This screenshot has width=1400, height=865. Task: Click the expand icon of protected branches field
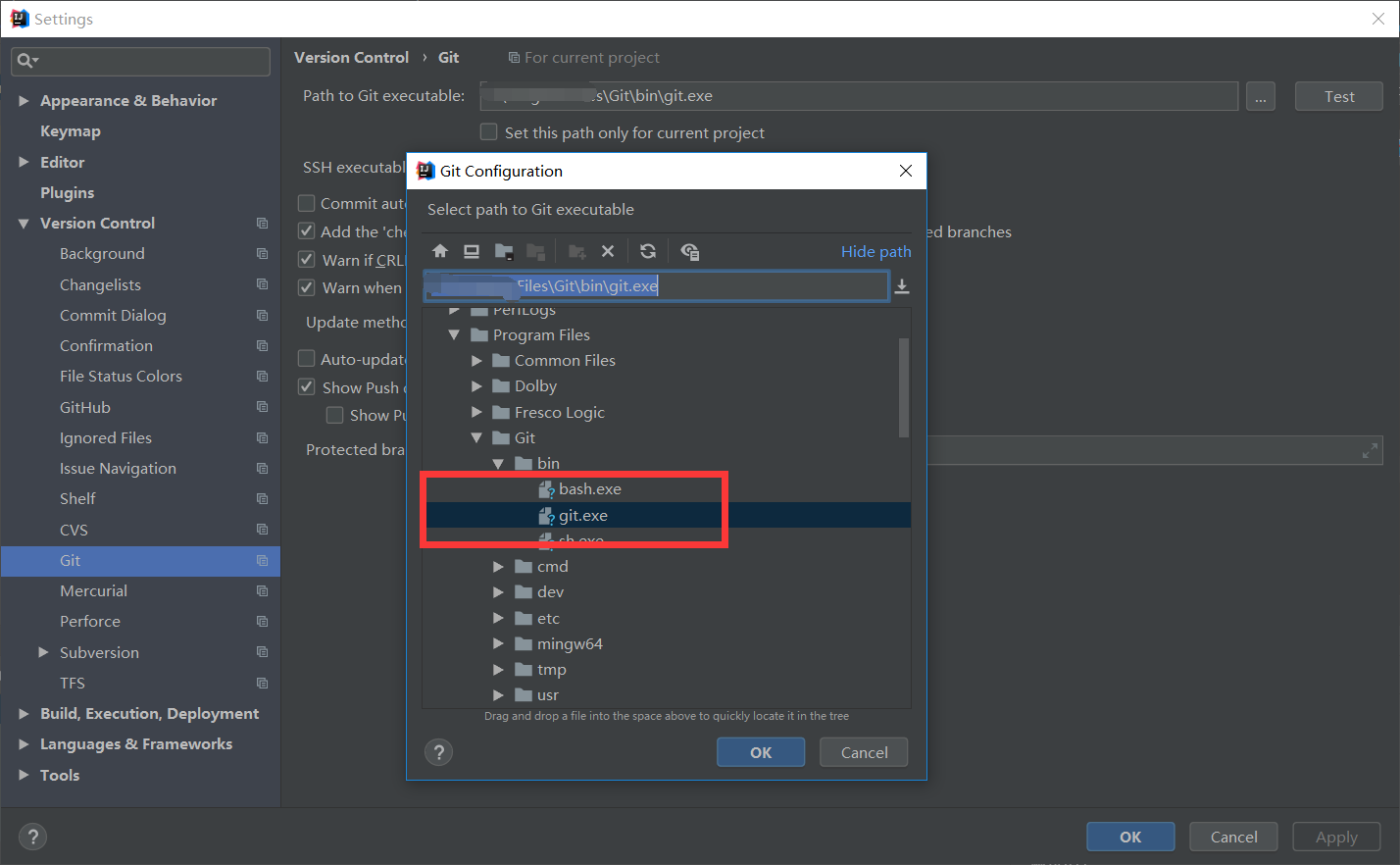pyautogui.click(x=1370, y=450)
